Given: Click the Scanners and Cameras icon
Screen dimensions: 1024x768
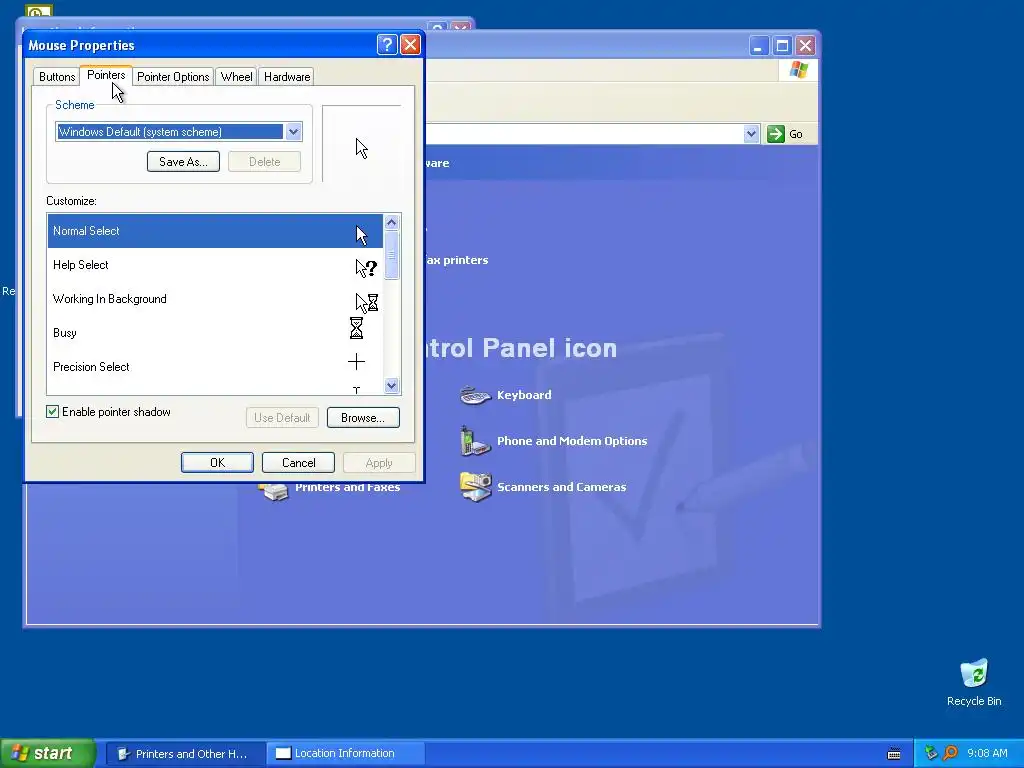Looking at the screenshot, I should tap(475, 487).
